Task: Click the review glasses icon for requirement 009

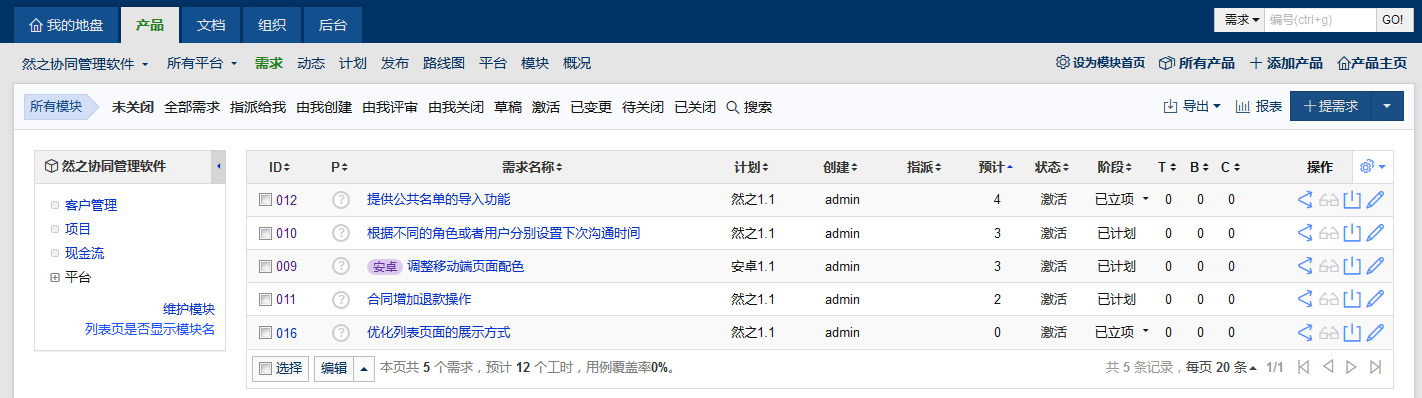Action: point(1328,266)
